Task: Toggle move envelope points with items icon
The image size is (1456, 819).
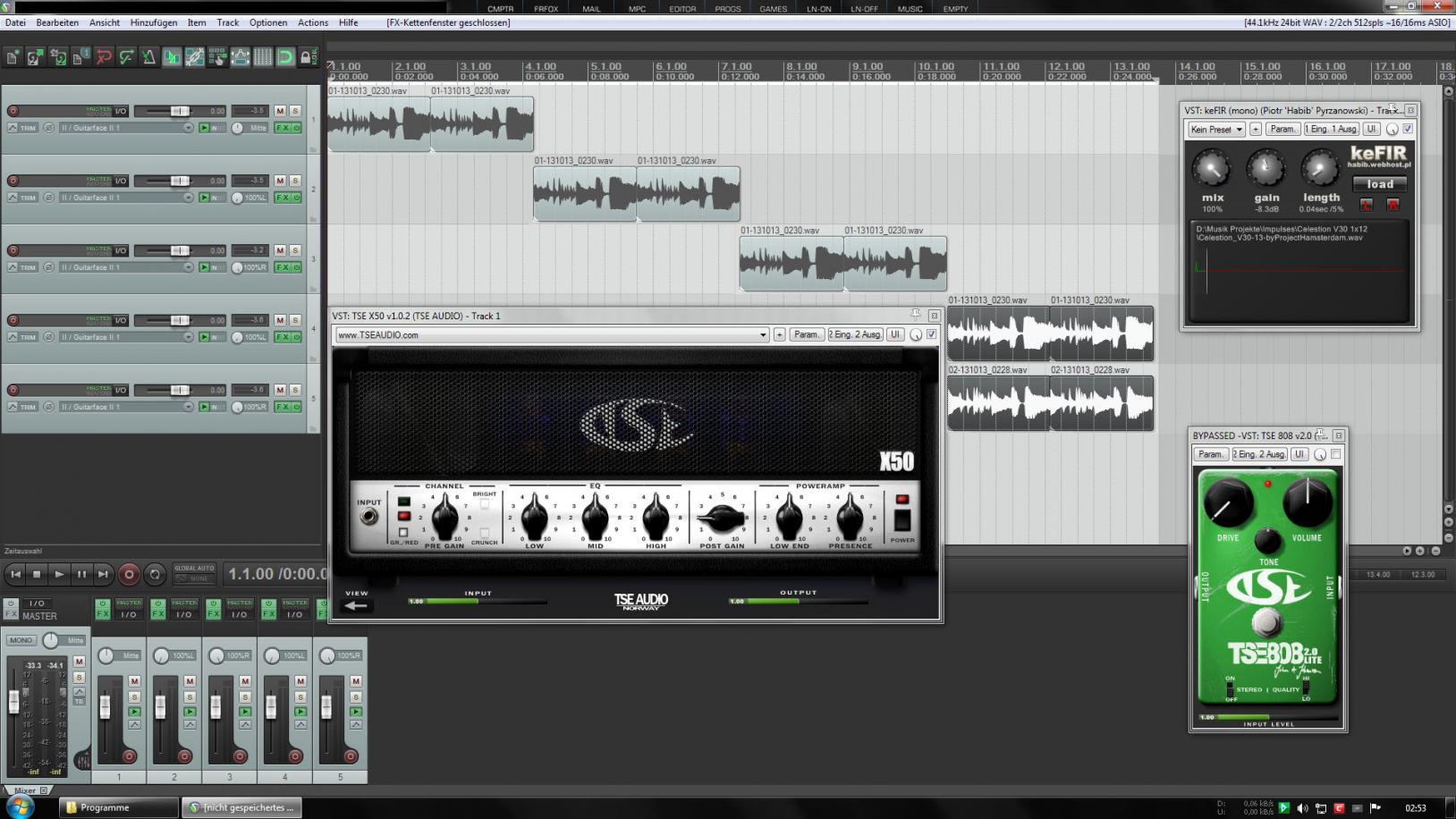Action: pyautogui.click(x=240, y=57)
